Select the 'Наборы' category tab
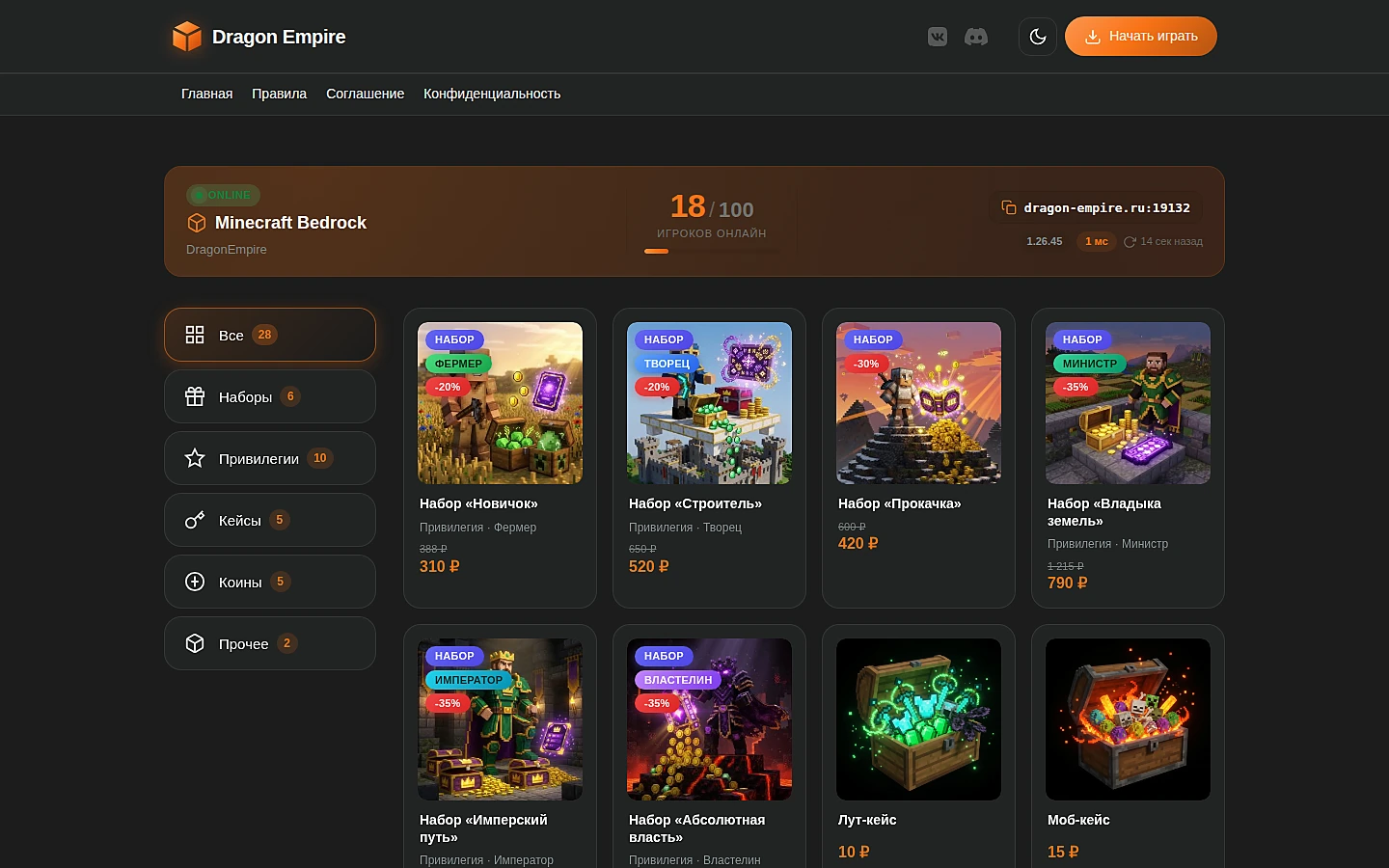This screenshot has width=1389, height=868. 270,396
